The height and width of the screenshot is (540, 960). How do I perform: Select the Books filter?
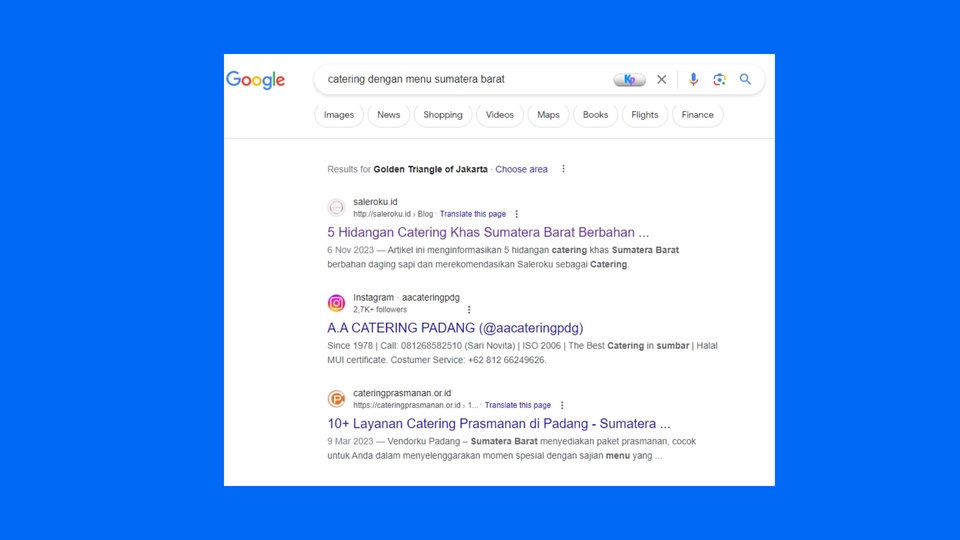click(x=595, y=115)
